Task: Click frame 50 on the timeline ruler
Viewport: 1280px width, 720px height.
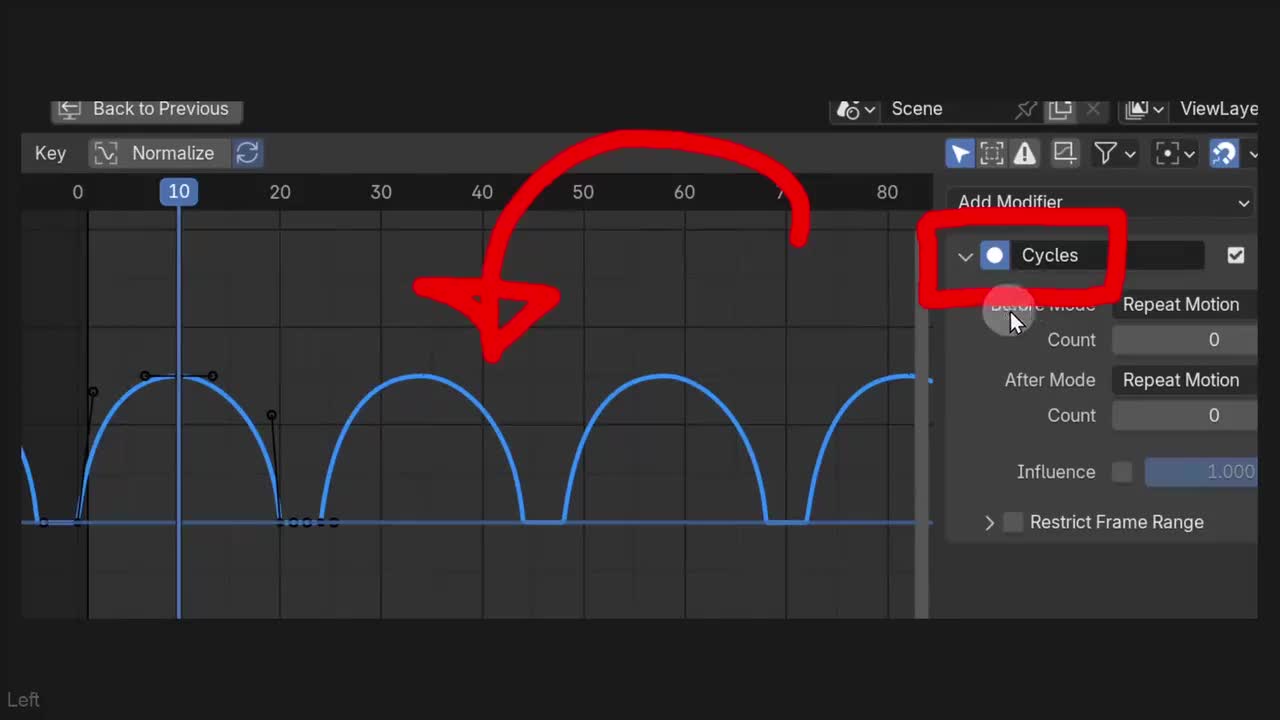Action: tap(583, 192)
